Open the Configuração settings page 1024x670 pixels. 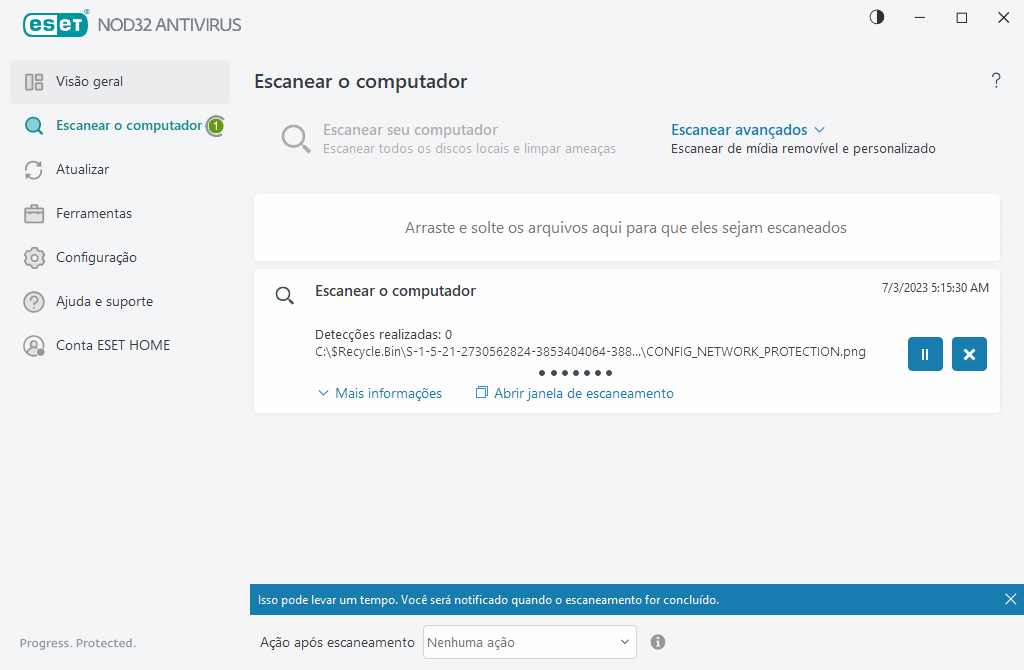tap(96, 258)
